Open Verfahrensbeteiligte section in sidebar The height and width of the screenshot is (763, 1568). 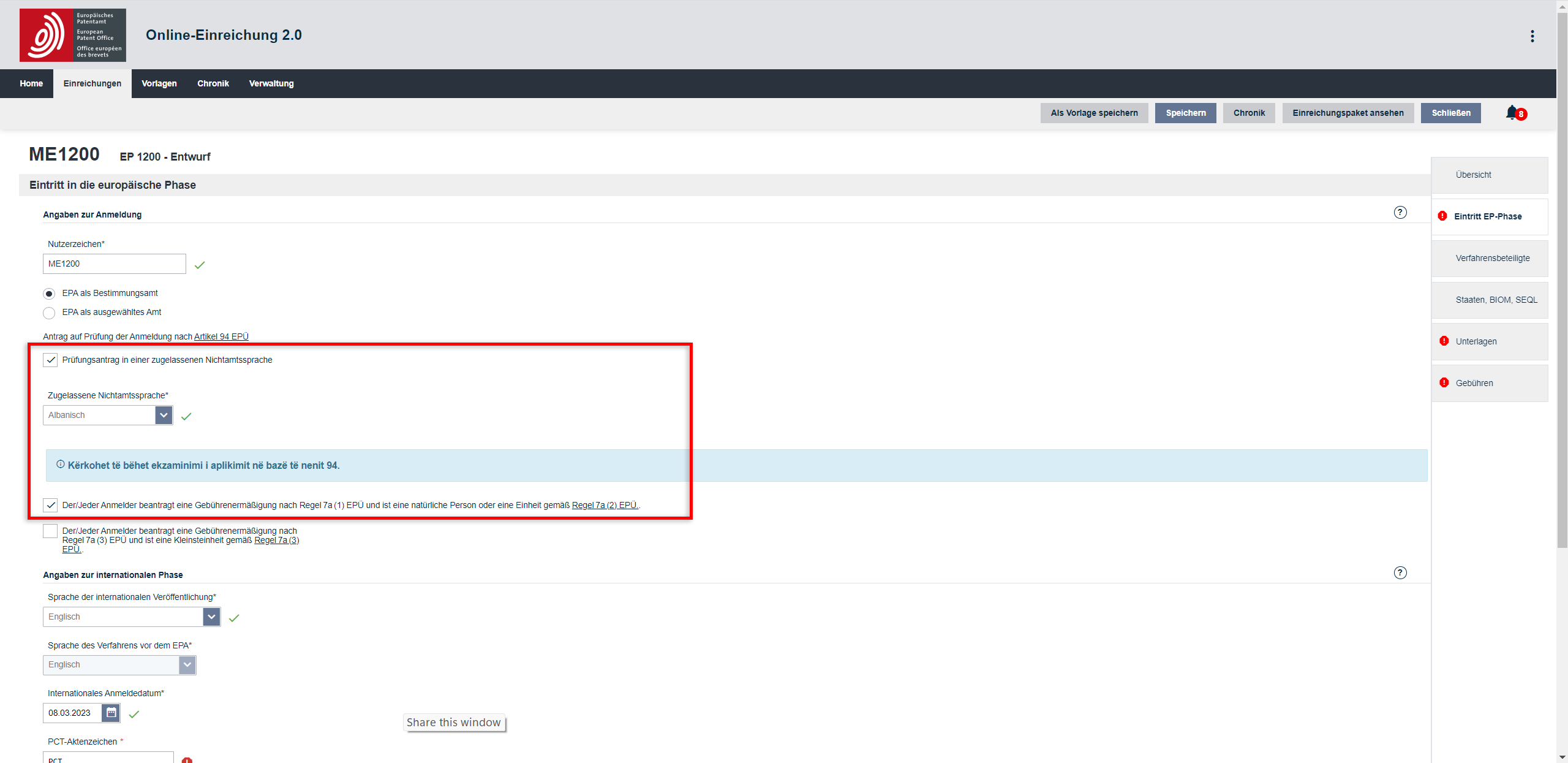click(x=1492, y=258)
